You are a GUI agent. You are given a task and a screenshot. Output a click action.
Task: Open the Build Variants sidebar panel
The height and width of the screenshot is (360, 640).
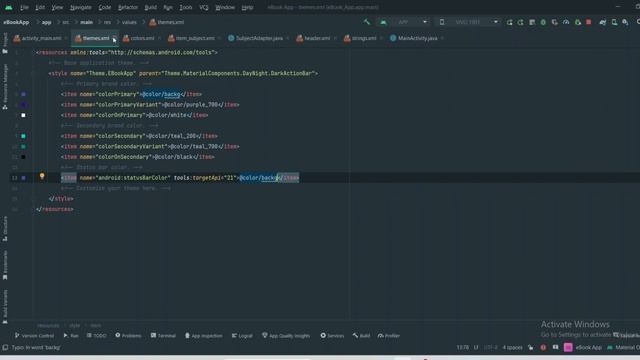(x=5, y=307)
